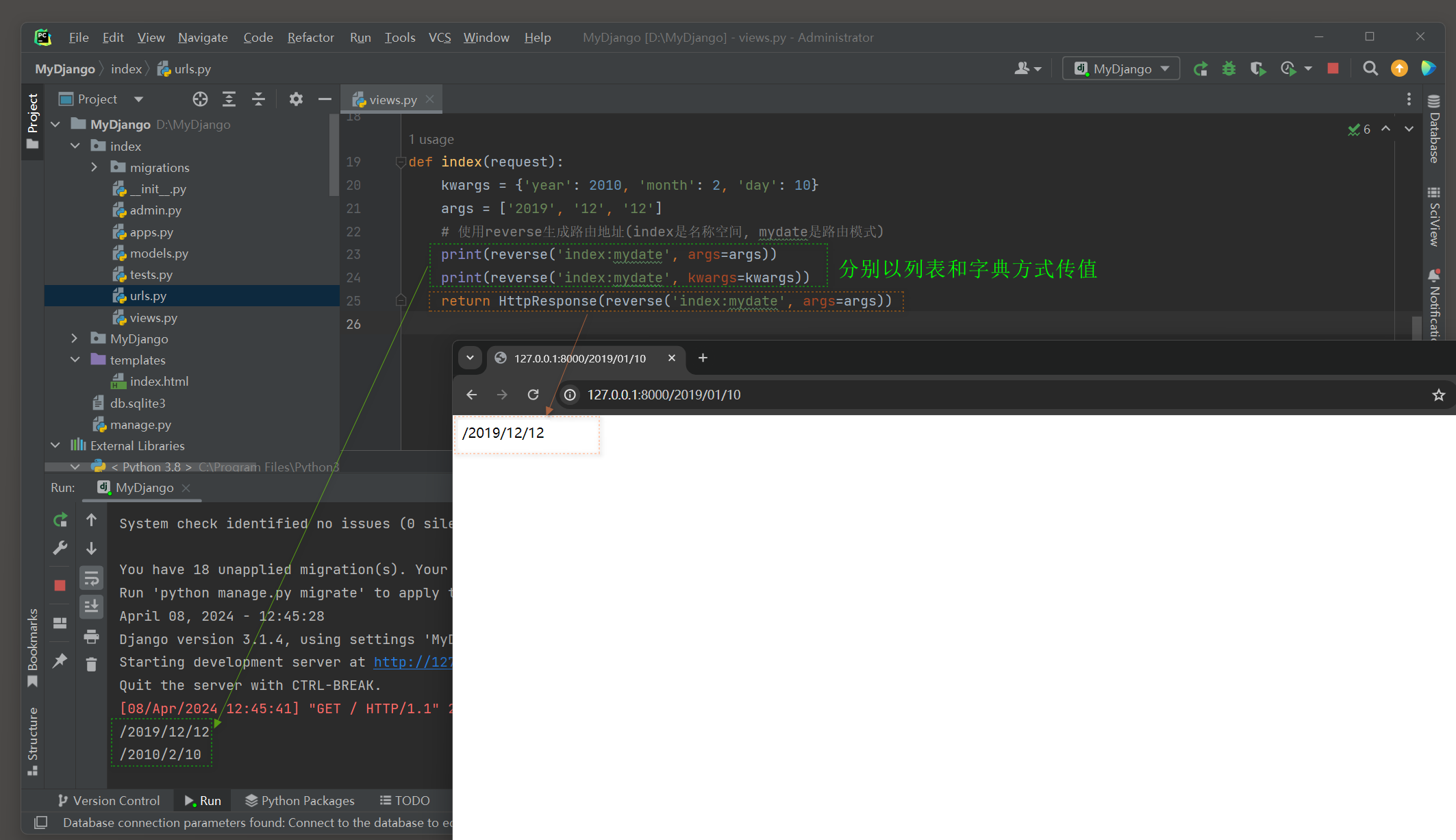
Task: Switch to Python Packages tab
Action: 300,800
